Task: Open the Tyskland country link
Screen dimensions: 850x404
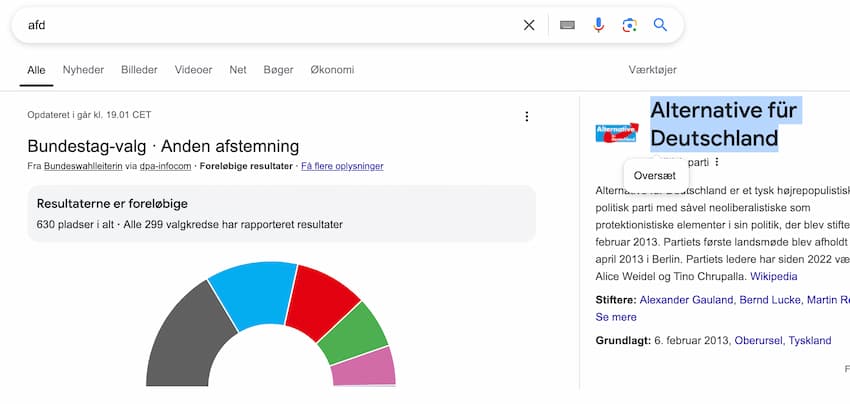Action: [x=810, y=341]
